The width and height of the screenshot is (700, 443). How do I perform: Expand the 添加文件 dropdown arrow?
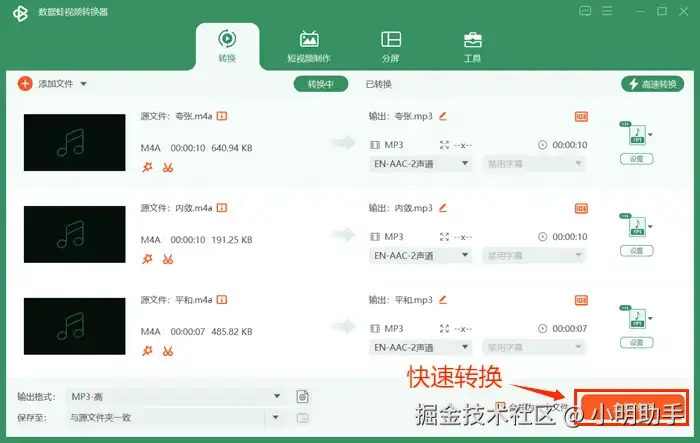pos(83,84)
